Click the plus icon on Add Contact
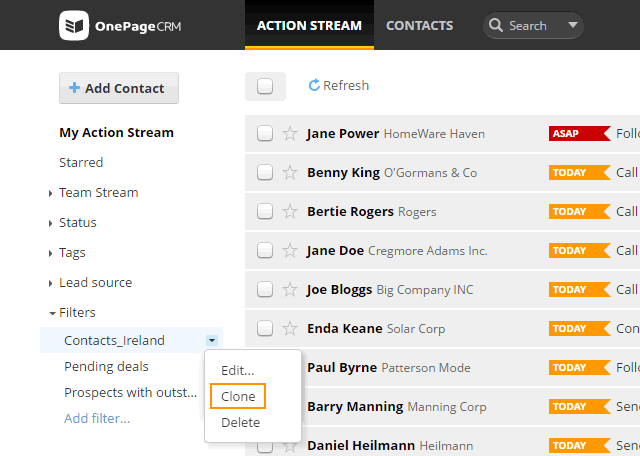The width and height of the screenshot is (640, 456). [x=74, y=87]
